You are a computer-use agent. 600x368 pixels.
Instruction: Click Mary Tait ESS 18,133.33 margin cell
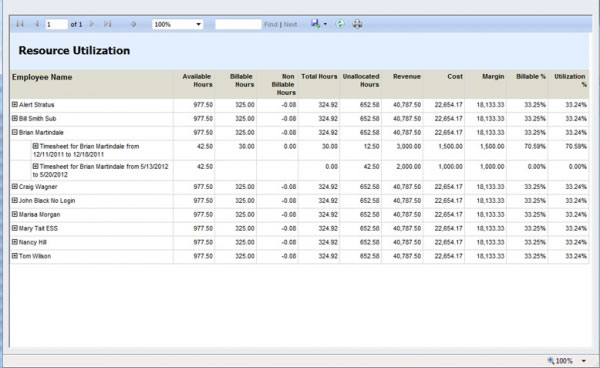tap(490, 228)
